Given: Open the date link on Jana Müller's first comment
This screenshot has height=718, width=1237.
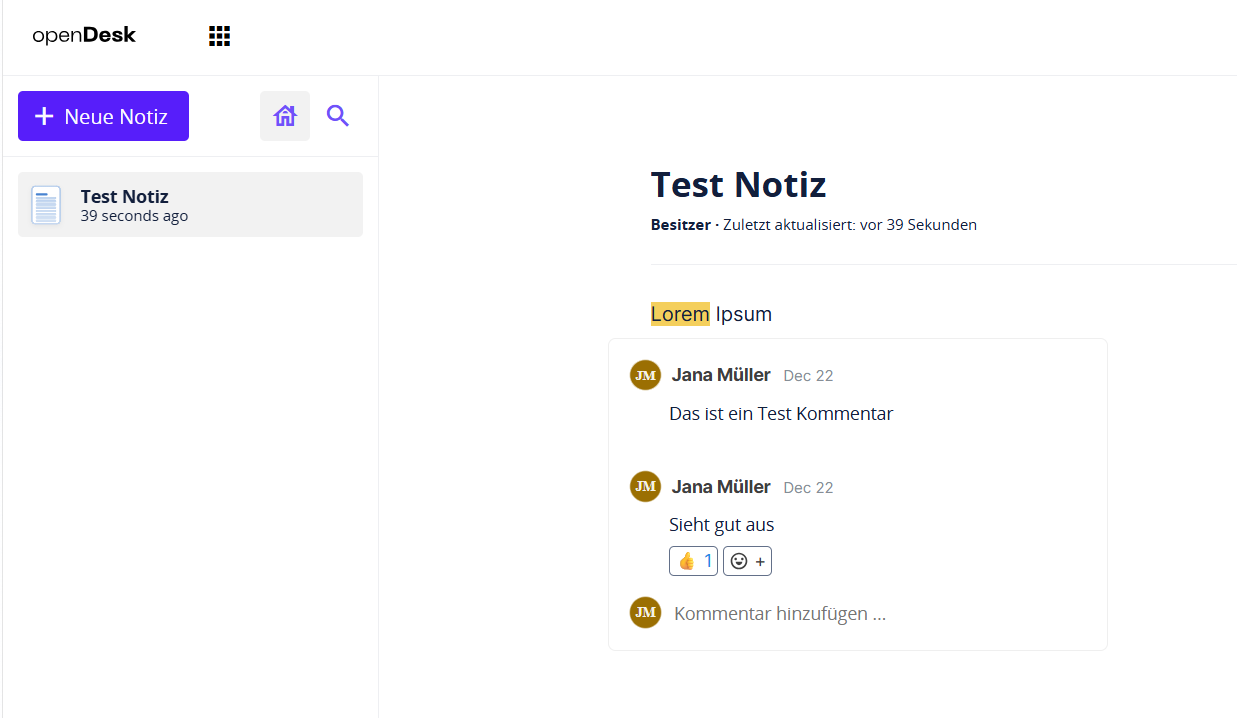Looking at the screenshot, I should point(808,375).
